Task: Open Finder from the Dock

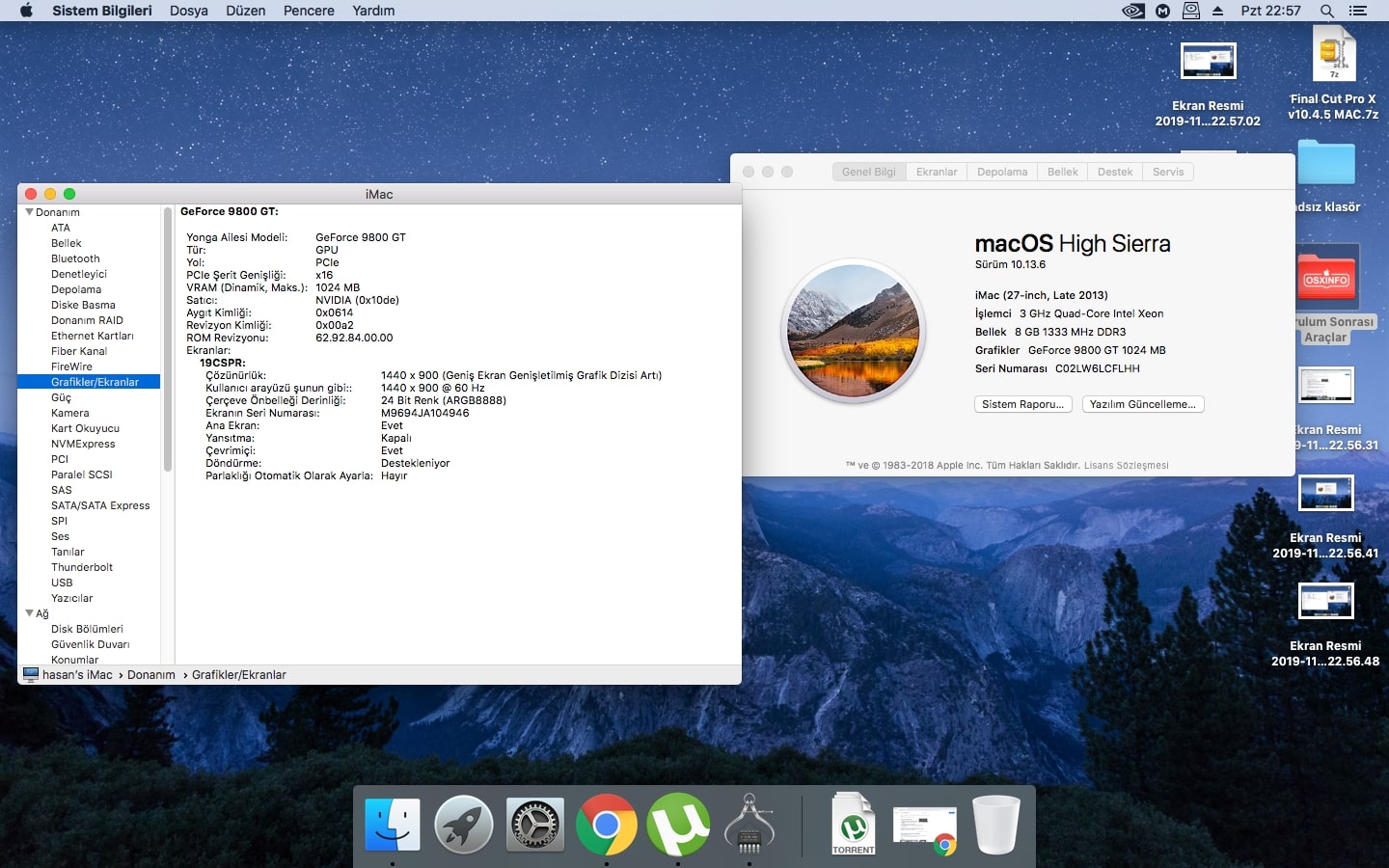Action: coord(393,826)
